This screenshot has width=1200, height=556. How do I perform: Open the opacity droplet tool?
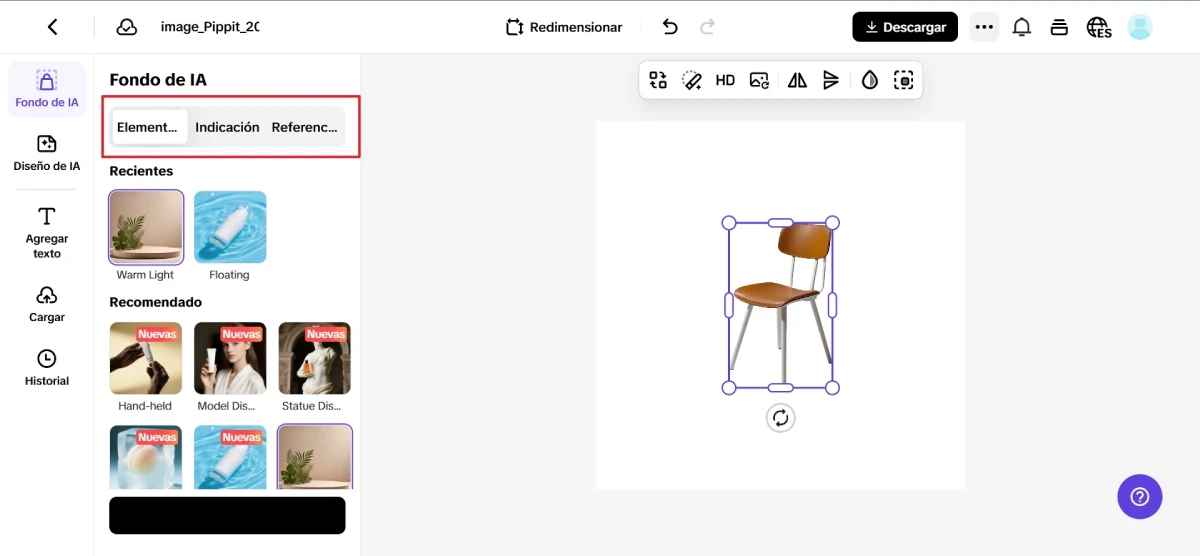[869, 81]
